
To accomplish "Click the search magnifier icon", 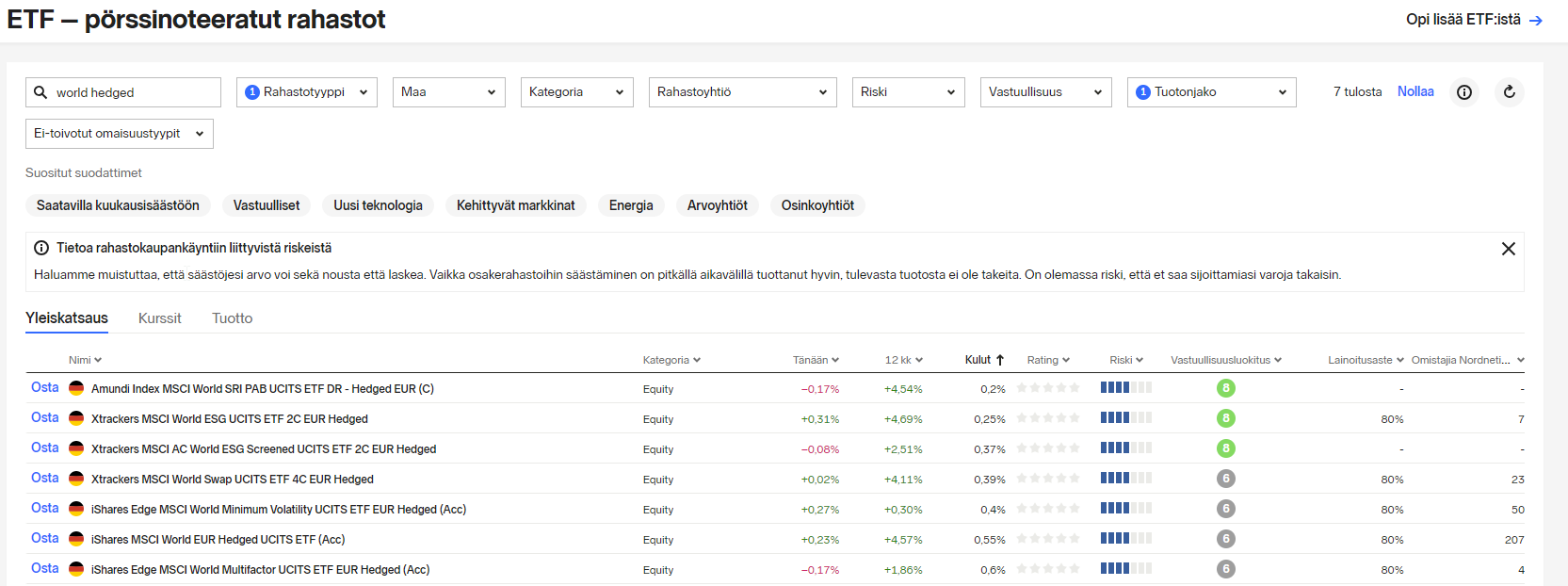I will tap(40, 92).
